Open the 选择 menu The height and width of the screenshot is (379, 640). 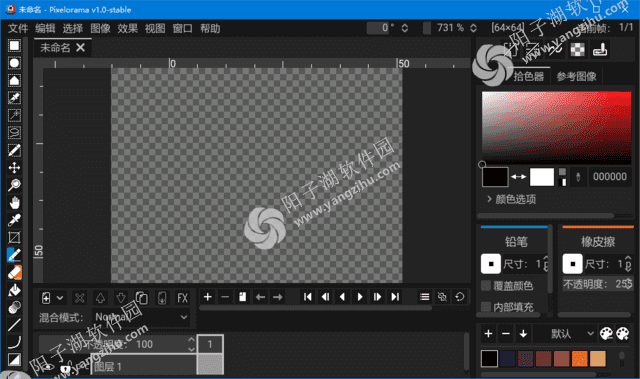click(73, 28)
